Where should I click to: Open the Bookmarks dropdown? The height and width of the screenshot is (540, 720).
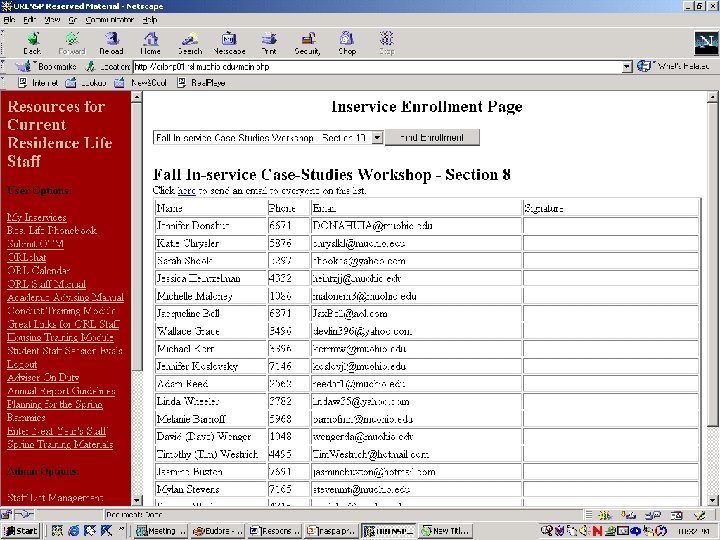point(52,67)
